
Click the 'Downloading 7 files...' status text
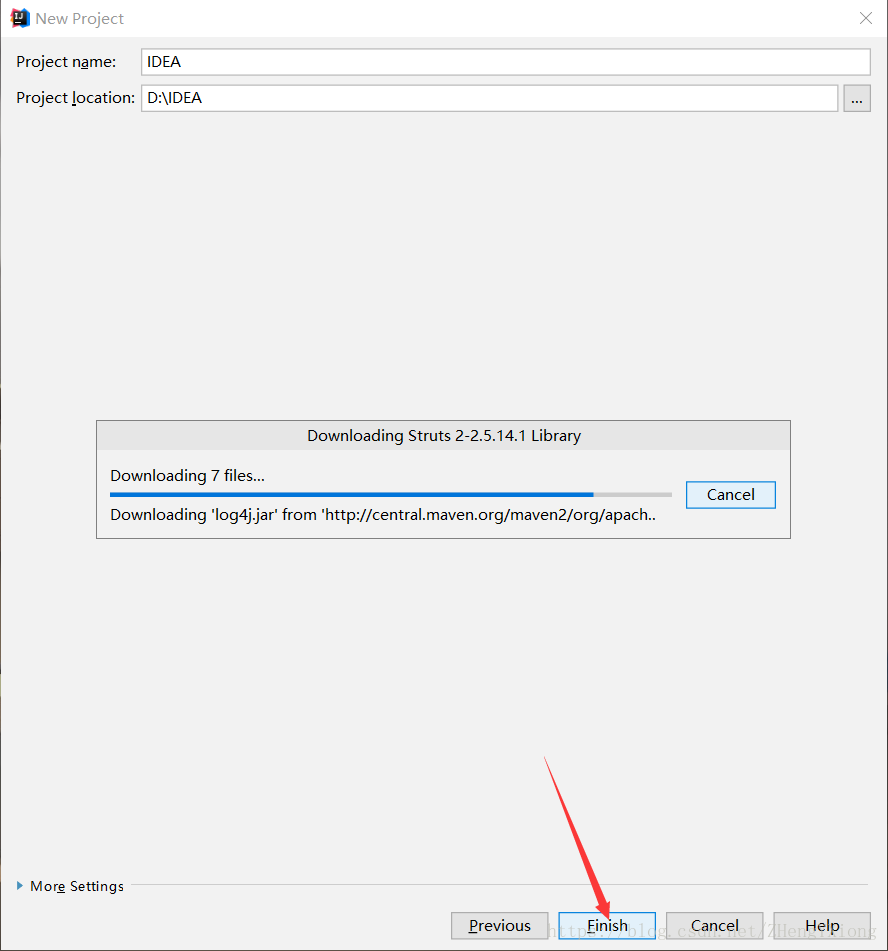(x=187, y=476)
